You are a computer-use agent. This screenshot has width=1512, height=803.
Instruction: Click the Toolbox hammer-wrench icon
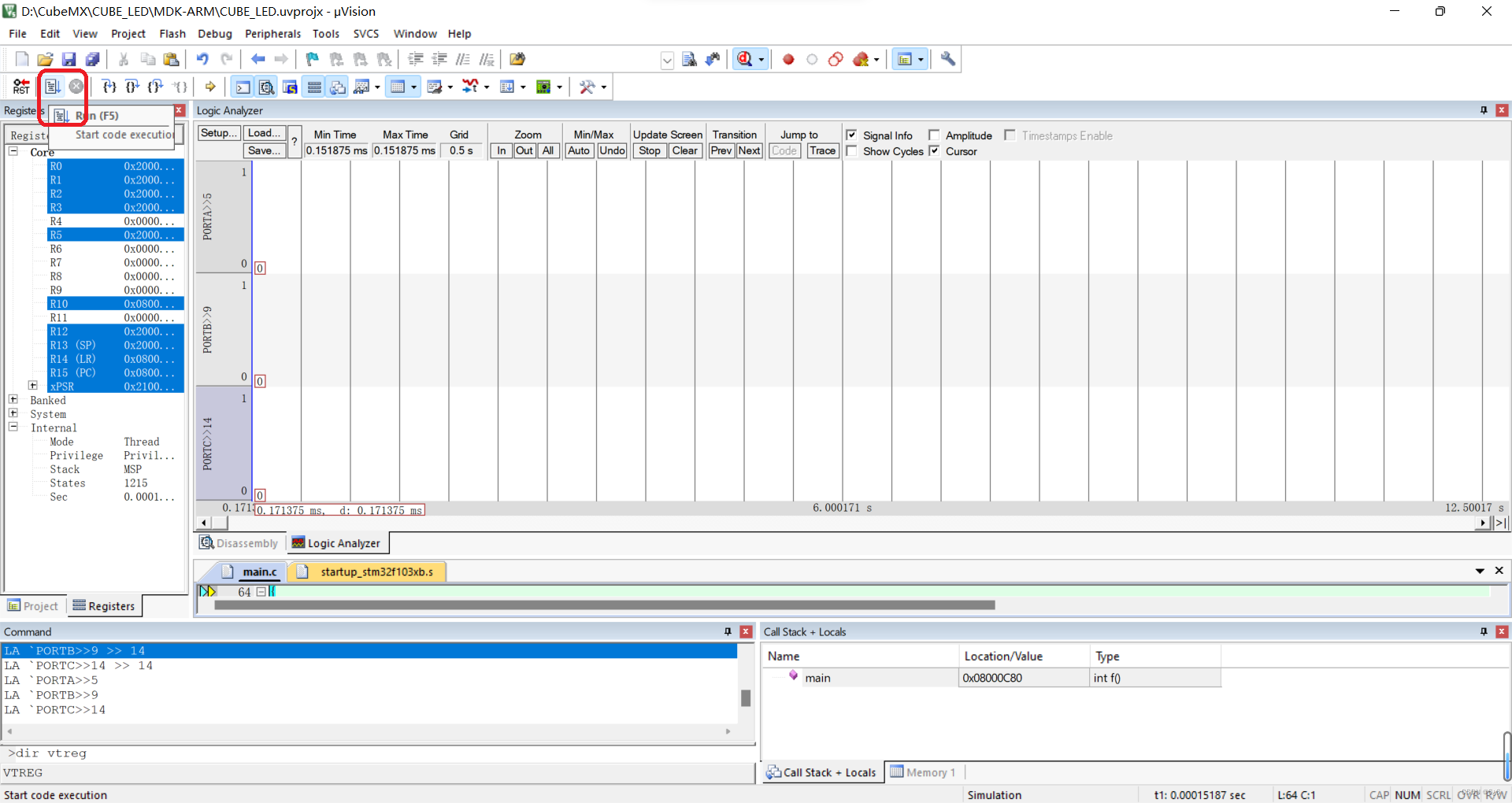pyautogui.click(x=587, y=87)
